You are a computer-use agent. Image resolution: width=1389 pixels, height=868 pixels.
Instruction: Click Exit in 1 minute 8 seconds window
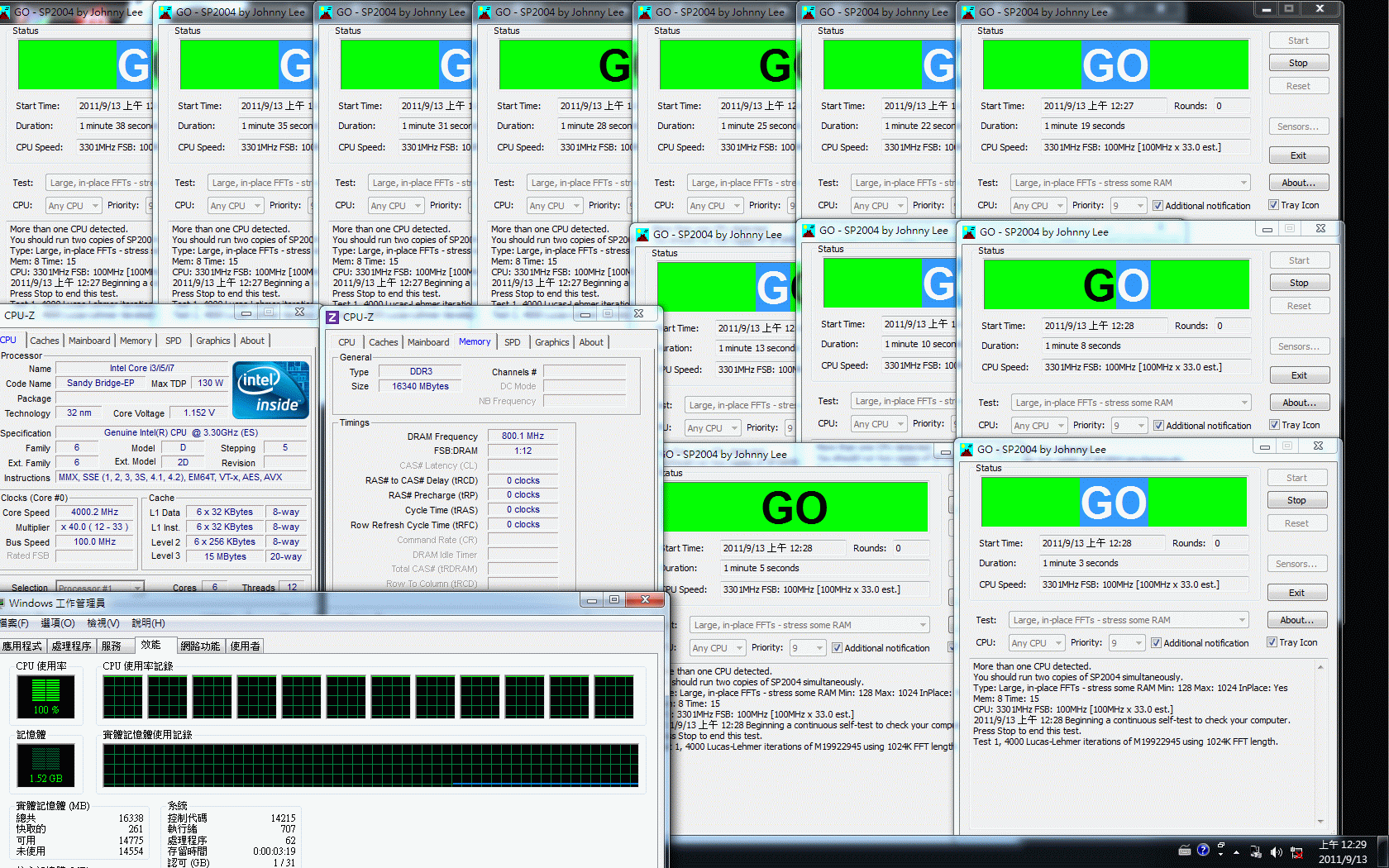1299,375
